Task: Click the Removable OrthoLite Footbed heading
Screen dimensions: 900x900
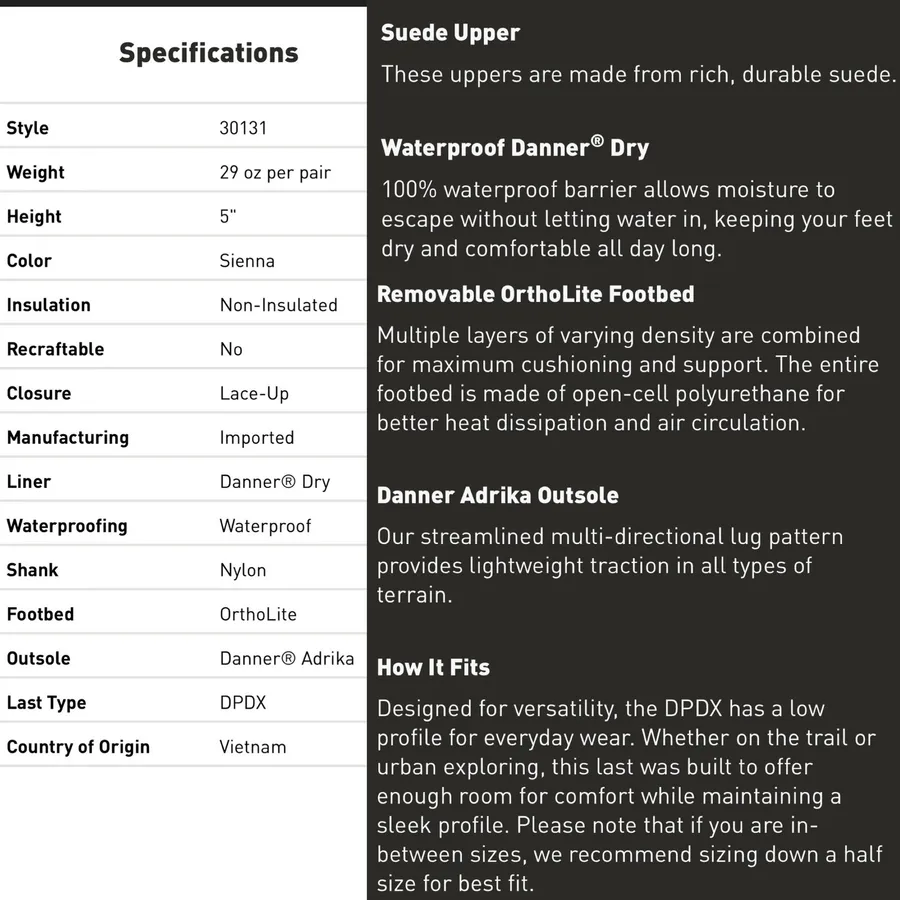Action: (x=536, y=294)
